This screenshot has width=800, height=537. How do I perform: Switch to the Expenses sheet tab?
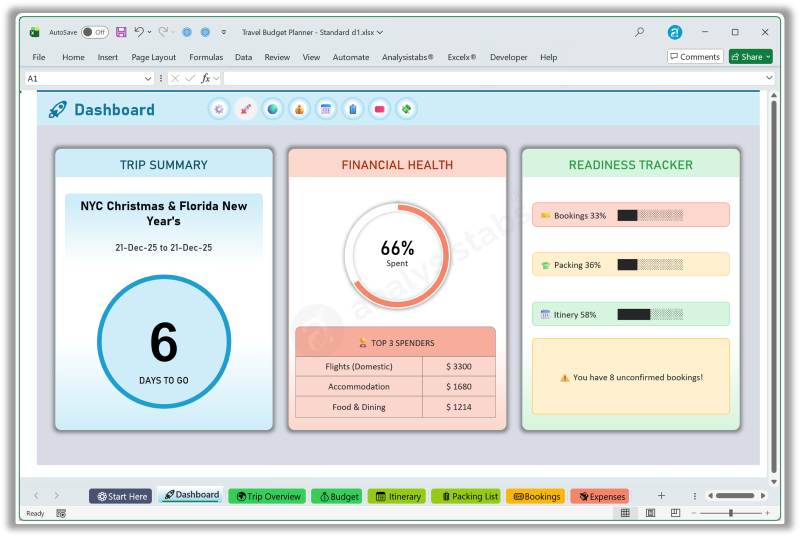coord(601,496)
